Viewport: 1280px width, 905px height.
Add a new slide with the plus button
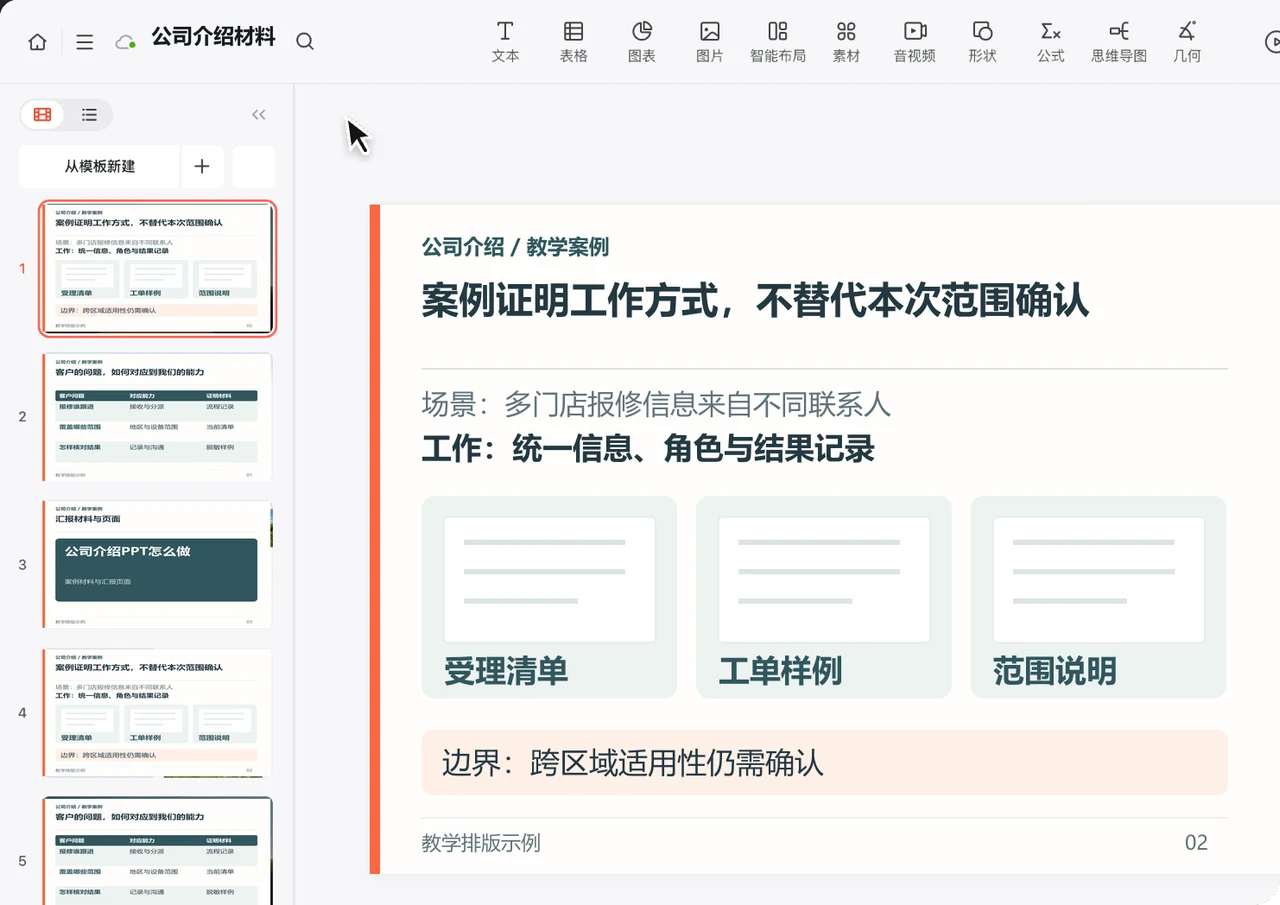202,167
